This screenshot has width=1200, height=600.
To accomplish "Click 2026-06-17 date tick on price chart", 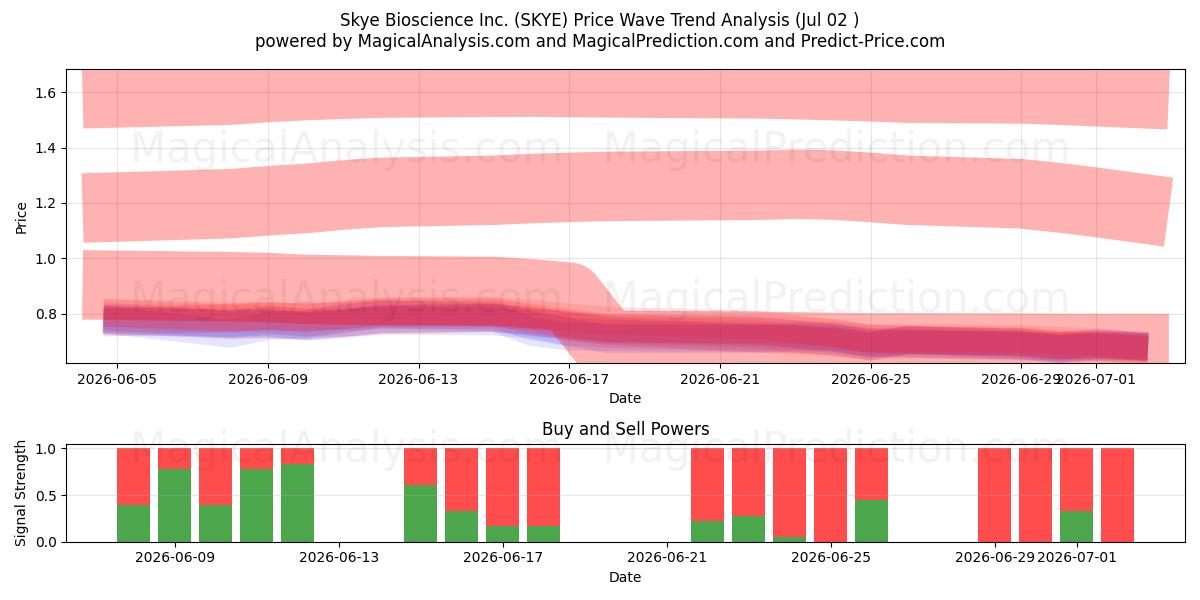I will point(569,379).
